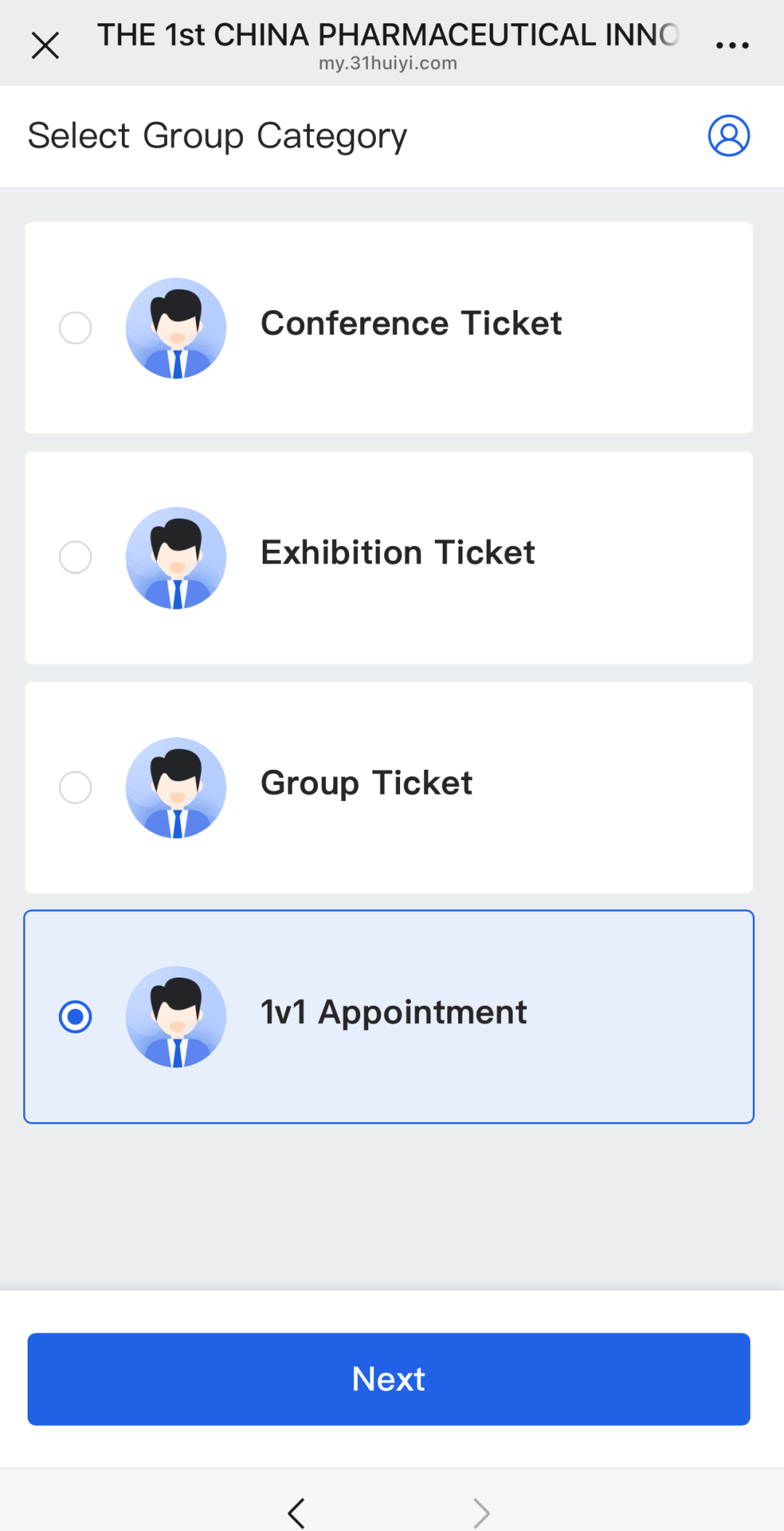Click the 1v1 Appointment label text
Image resolution: width=784 pixels, height=1531 pixels.
click(393, 1012)
